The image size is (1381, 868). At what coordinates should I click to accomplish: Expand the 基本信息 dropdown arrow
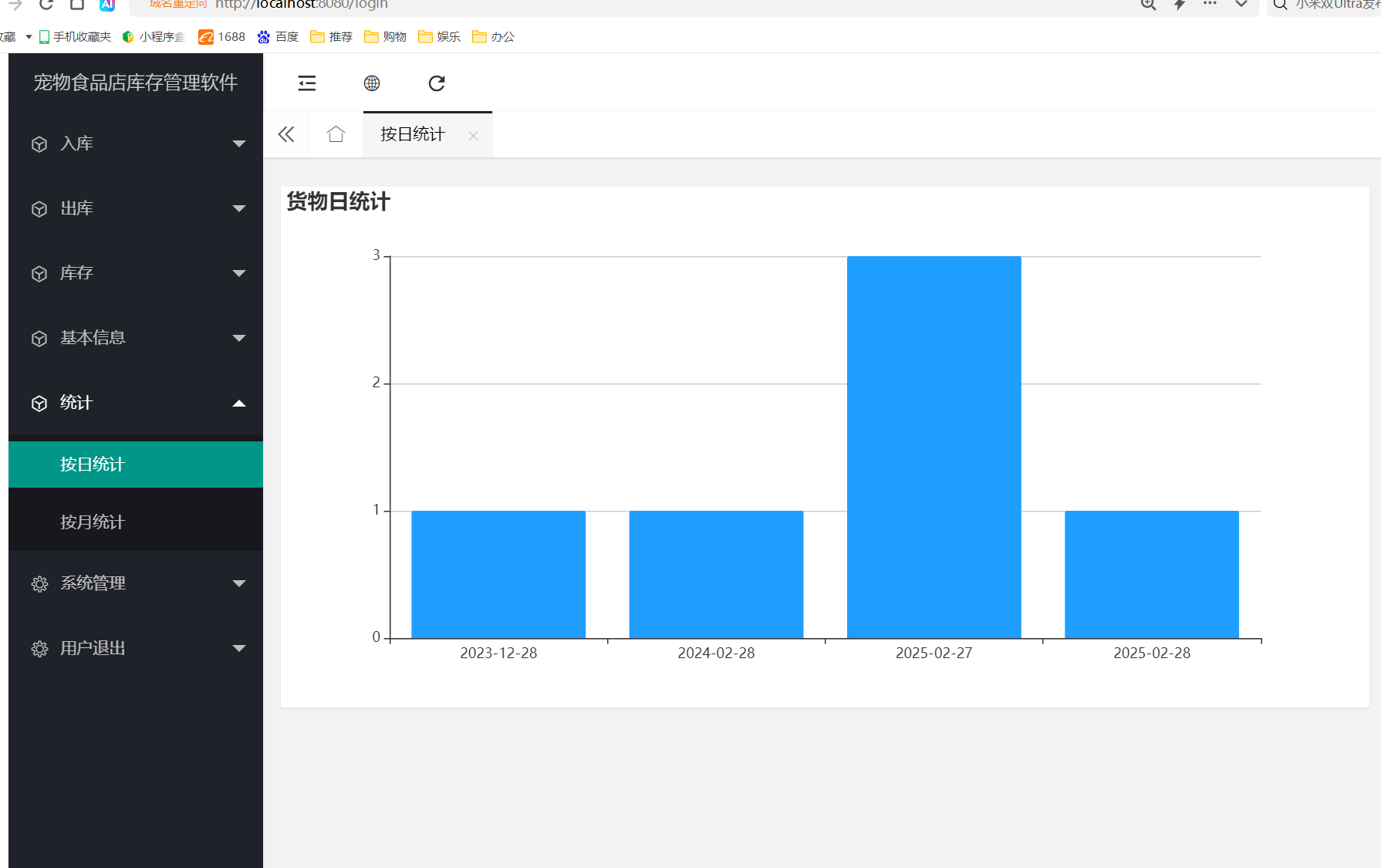(239, 338)
